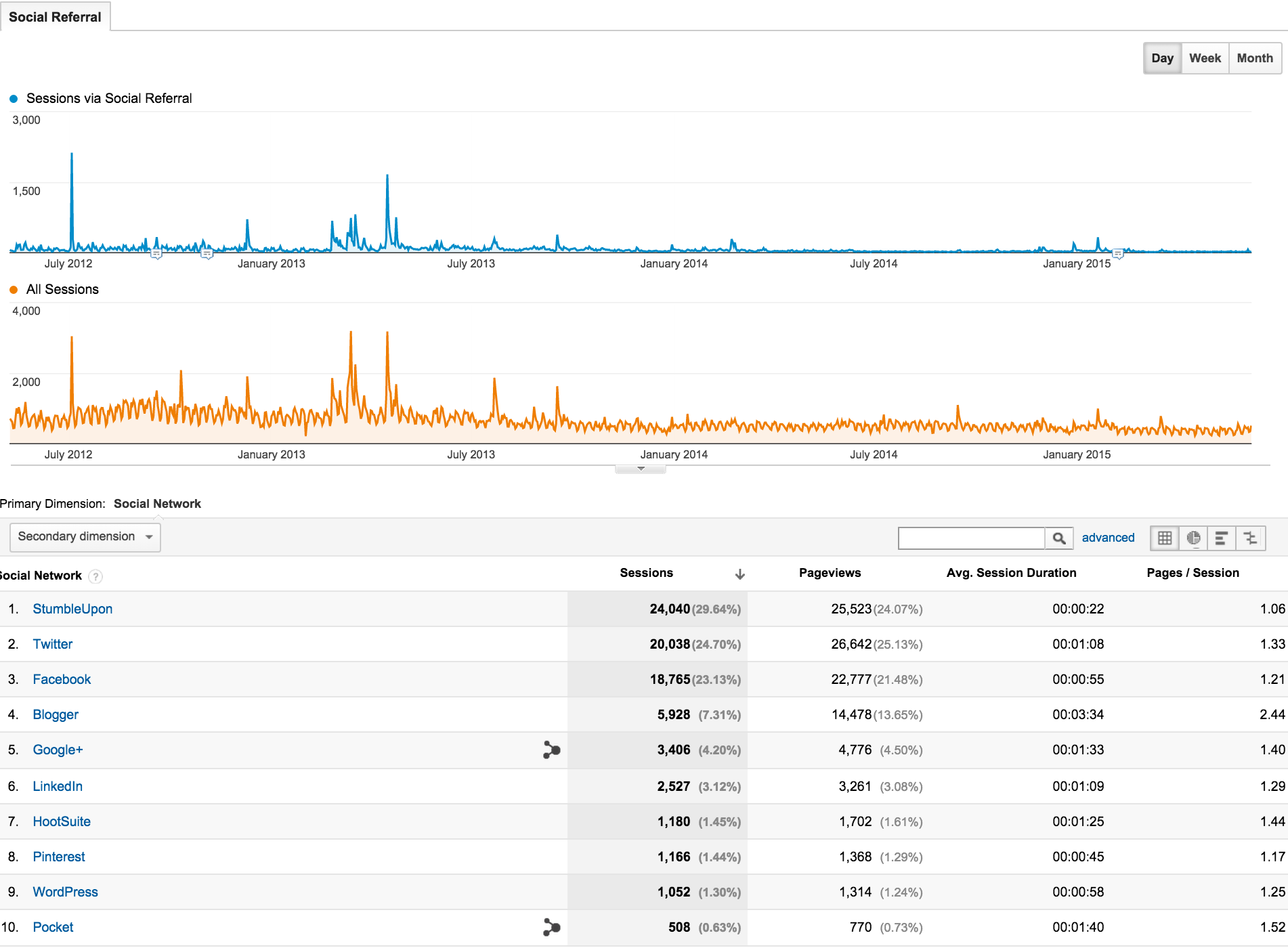
Task: Switch to pie chart percentage view
Action: (x=1193, y=538)
